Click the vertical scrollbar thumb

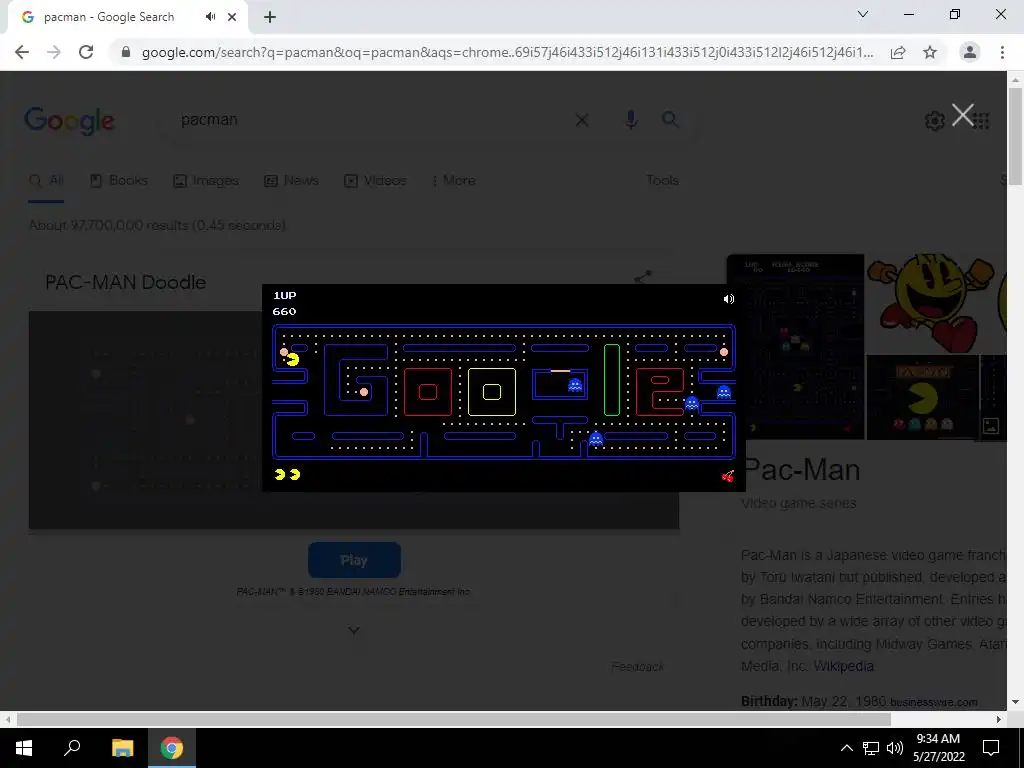point(1015,137)
